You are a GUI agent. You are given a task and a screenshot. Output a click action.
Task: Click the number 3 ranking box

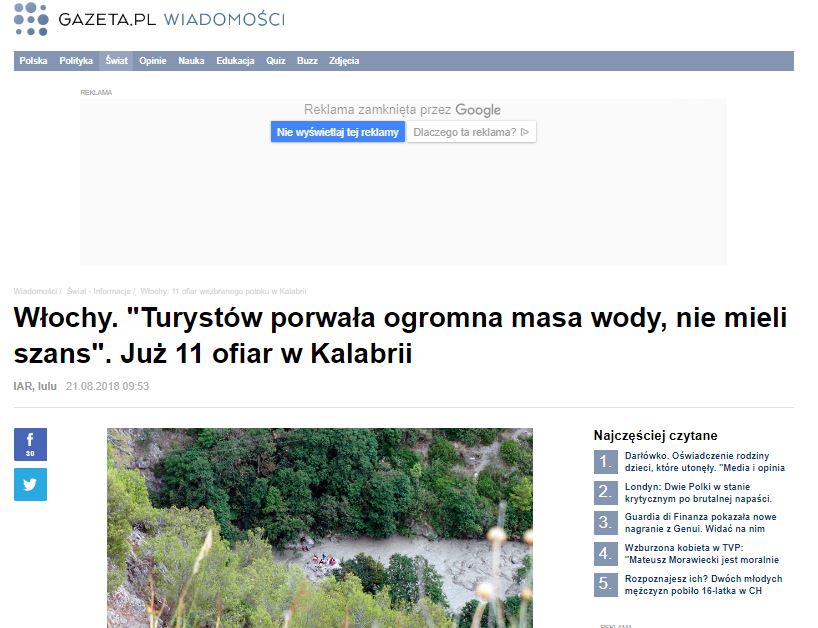tap(606, 523)
